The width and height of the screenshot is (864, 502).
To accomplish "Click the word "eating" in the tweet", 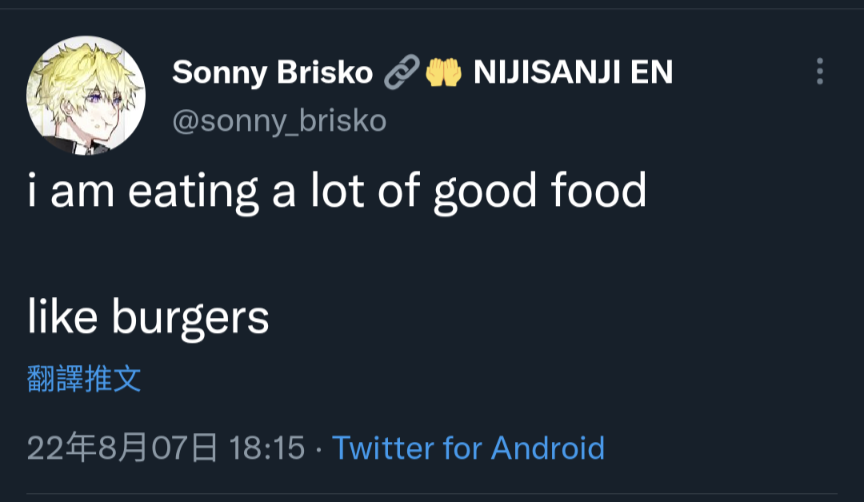I will tap(193, 192).
